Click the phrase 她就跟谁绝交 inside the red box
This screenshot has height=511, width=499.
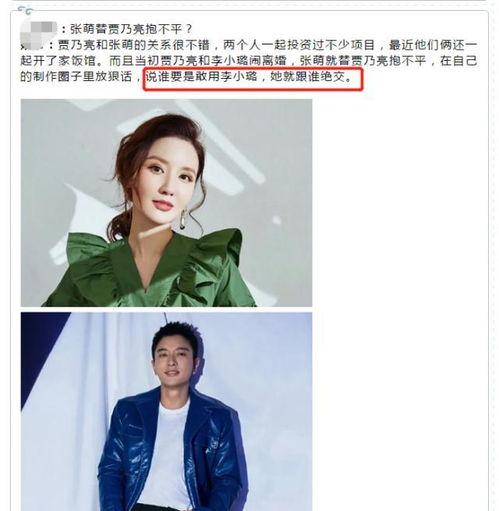point(308,77)
